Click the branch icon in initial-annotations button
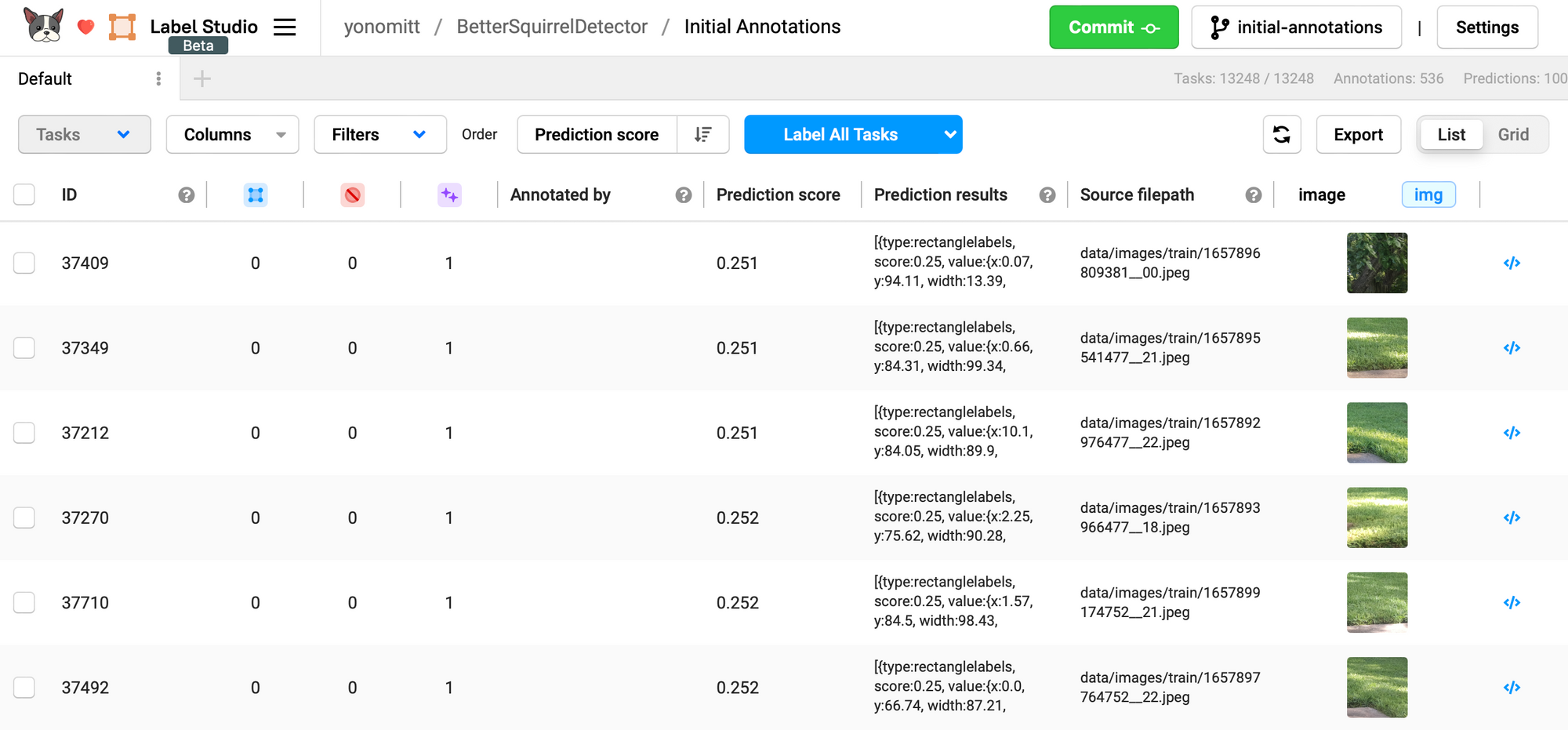1568x730 pixels. coord(1219,27)
